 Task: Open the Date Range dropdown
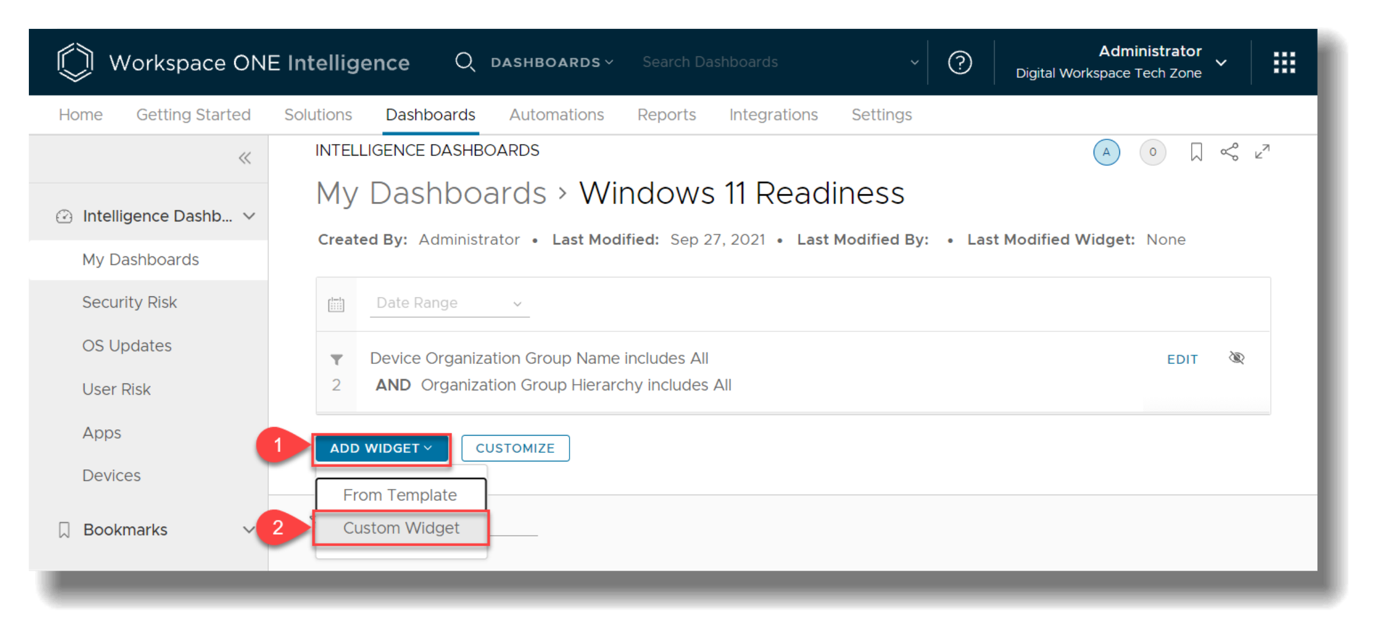pos(449,303)
